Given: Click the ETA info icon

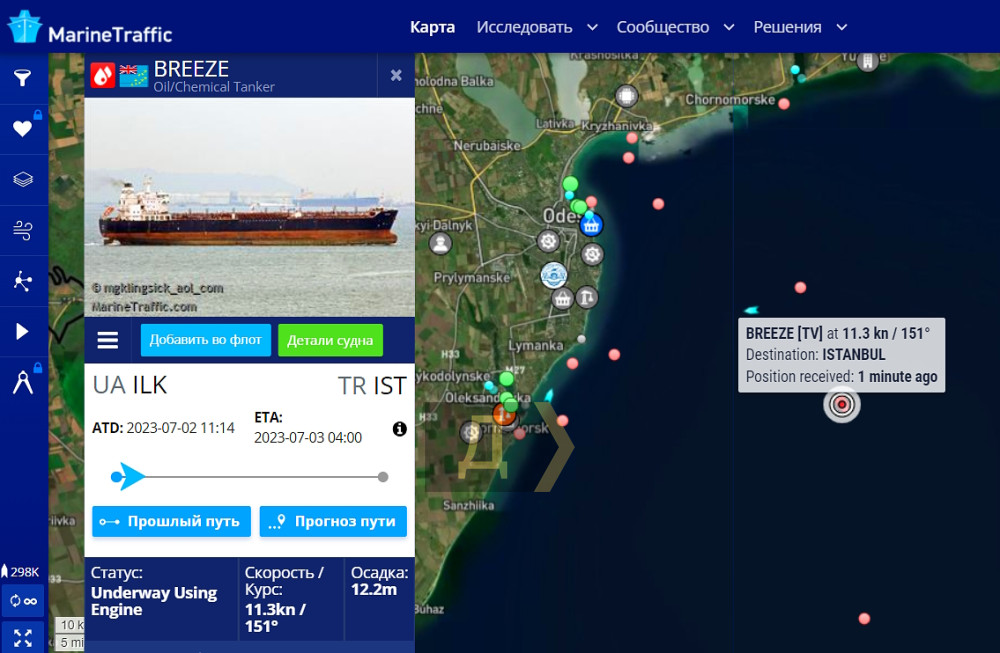Looking at the screenshot, I should click(x=400, y=429).
